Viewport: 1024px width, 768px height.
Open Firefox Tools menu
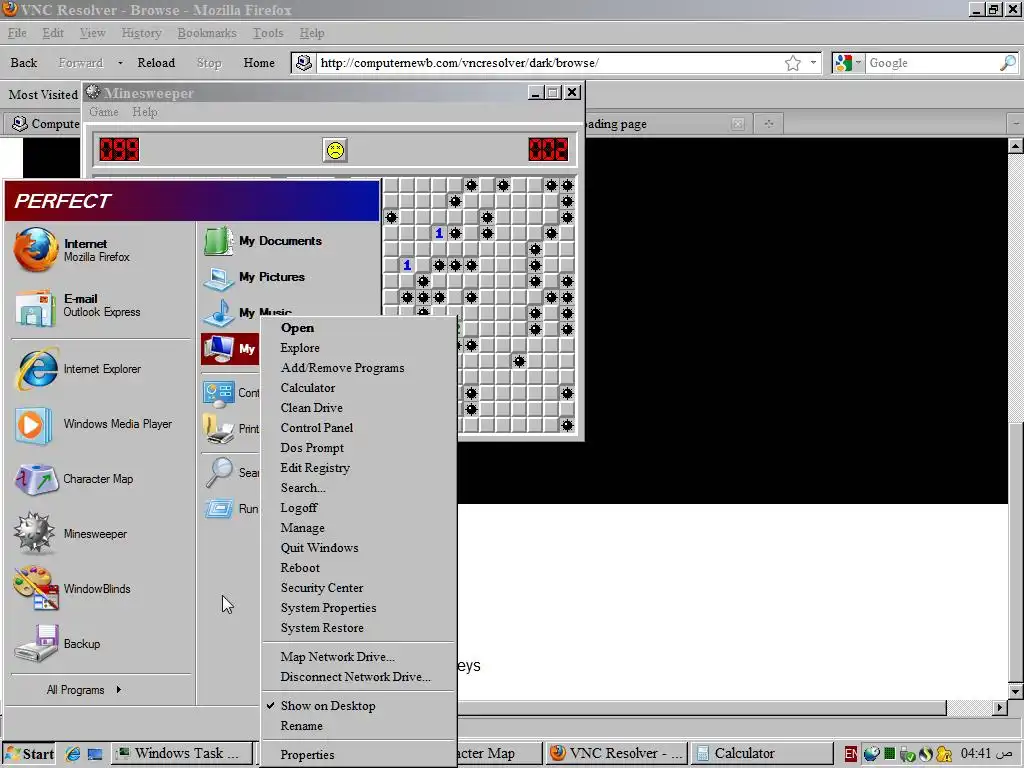click(x=268, y=33)
